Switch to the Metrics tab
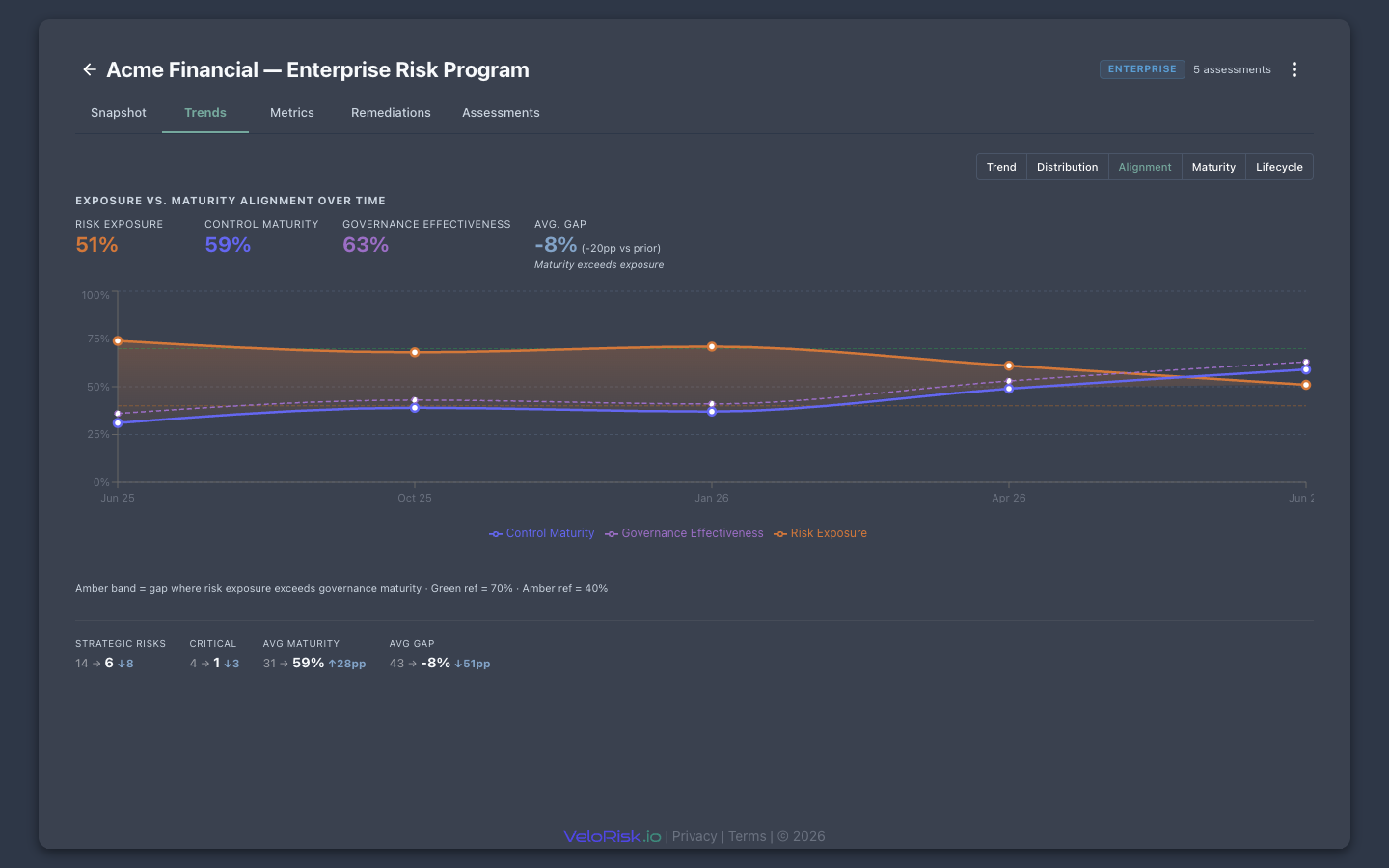 click(x=292, y=113)
